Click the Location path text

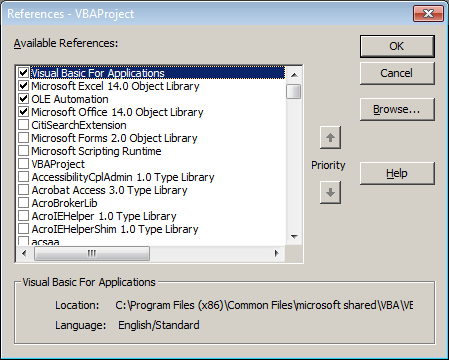coord(264,305)
